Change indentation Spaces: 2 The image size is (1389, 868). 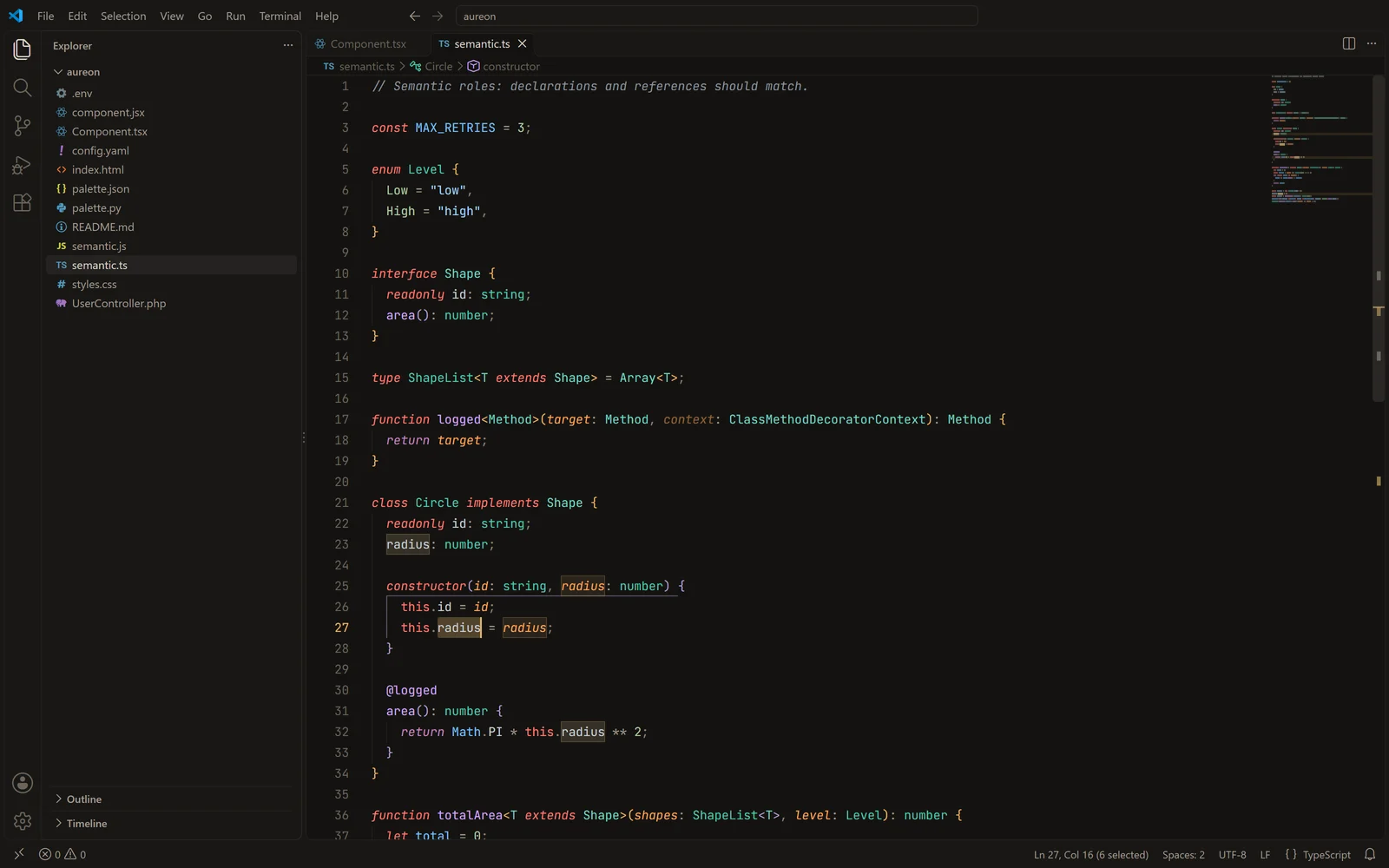pyautogui.click(x=1183, y=854)
